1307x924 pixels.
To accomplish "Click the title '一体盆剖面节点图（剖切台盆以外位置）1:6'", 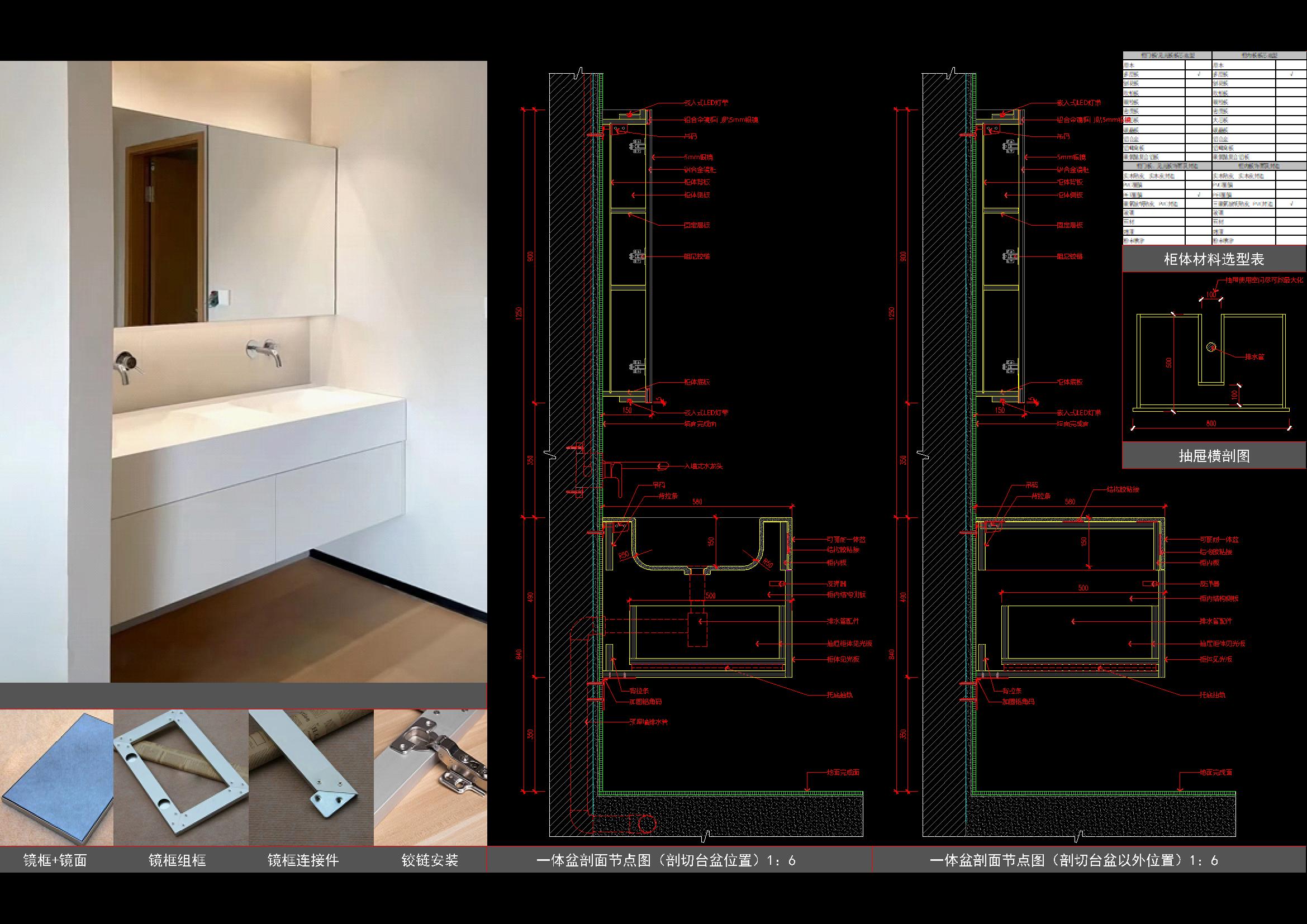I will point(1073,860).
